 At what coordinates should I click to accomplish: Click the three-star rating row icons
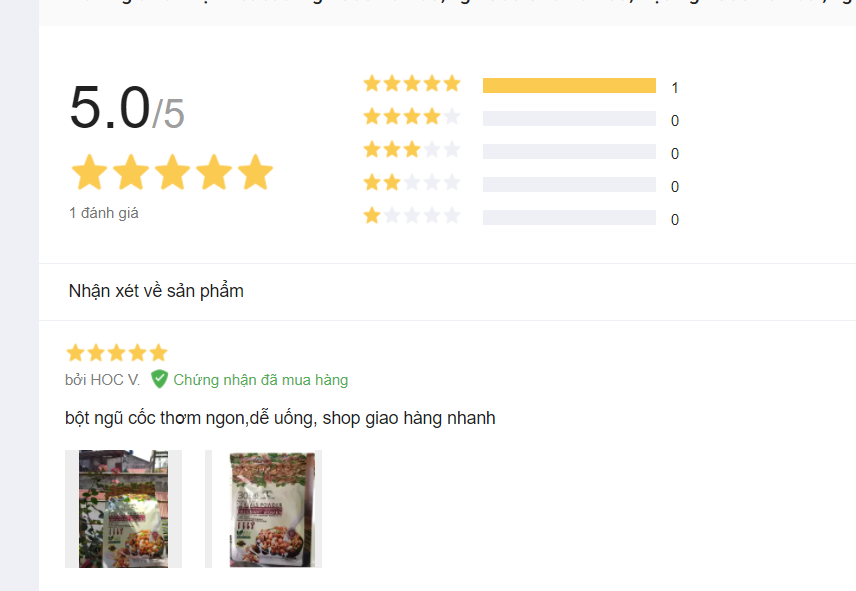tap(411, 150)
